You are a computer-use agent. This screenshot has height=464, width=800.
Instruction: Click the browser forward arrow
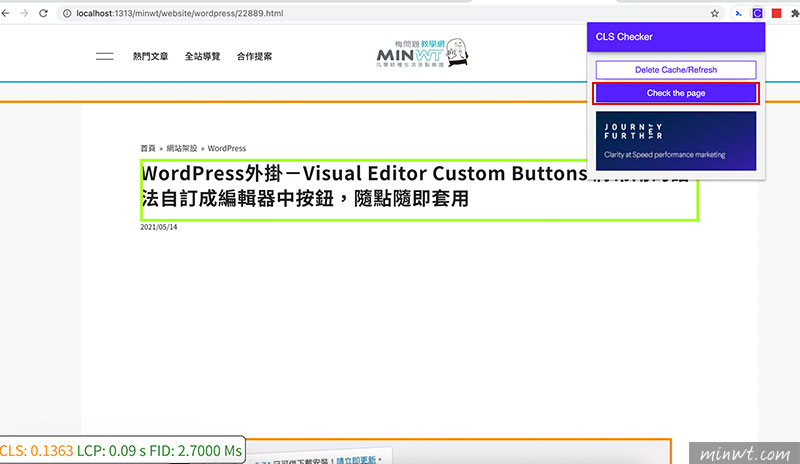pyautogui.click(x=24, y=13)
